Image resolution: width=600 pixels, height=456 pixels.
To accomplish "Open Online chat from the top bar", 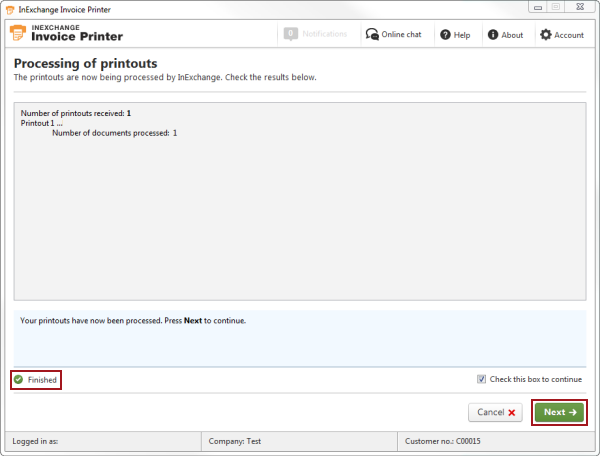I will point(393,34).
